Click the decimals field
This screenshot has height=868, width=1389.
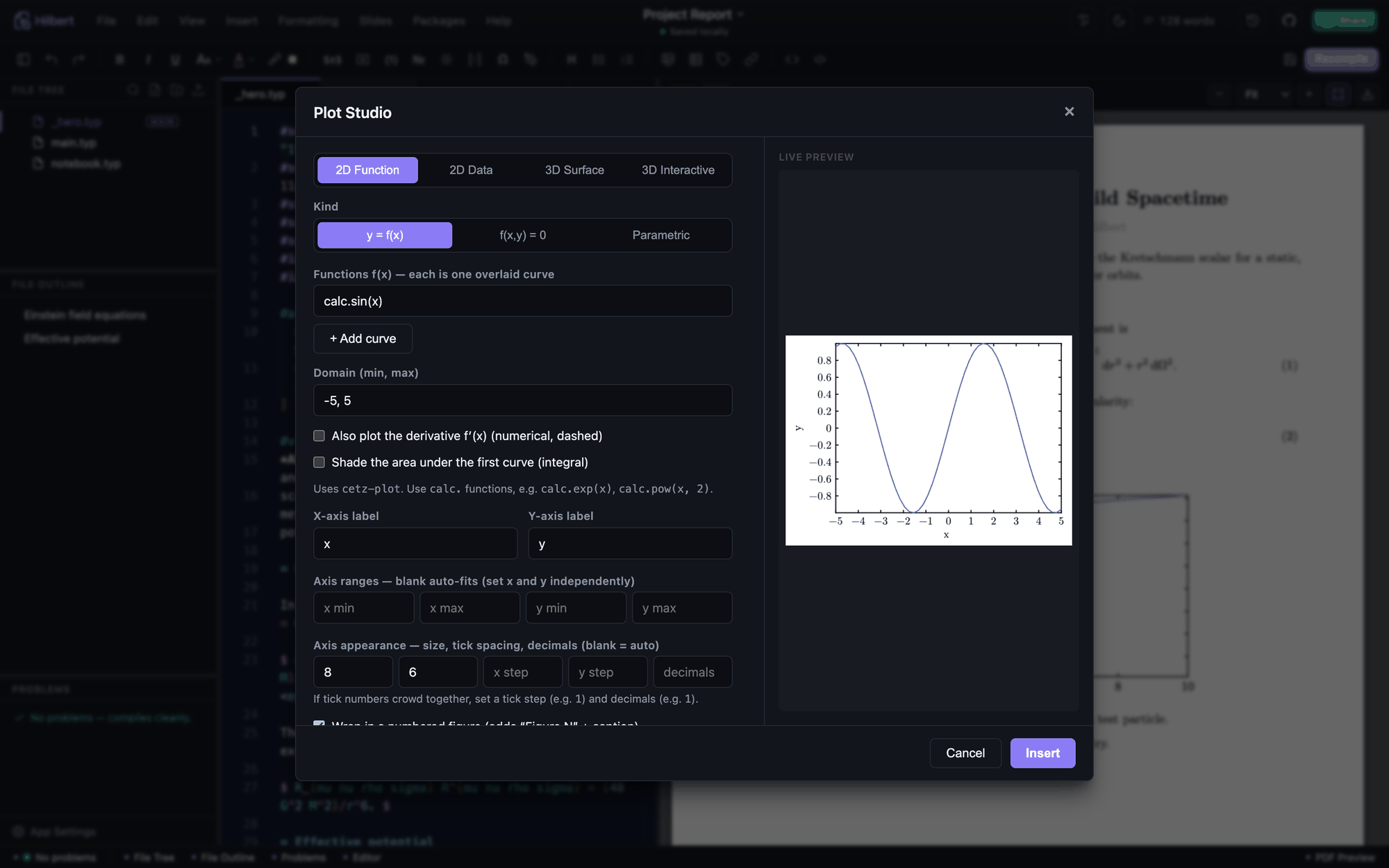(x=692, y=672)
